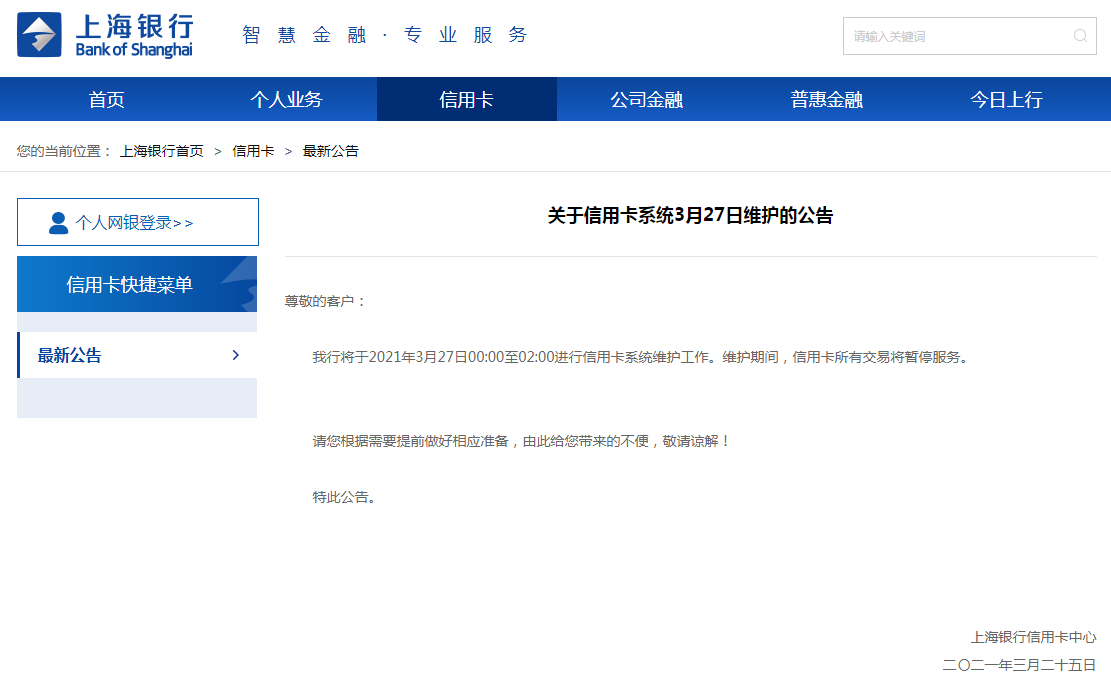
Task: Select 最新公告 in sidebar menu
Action: pos(137,355)
